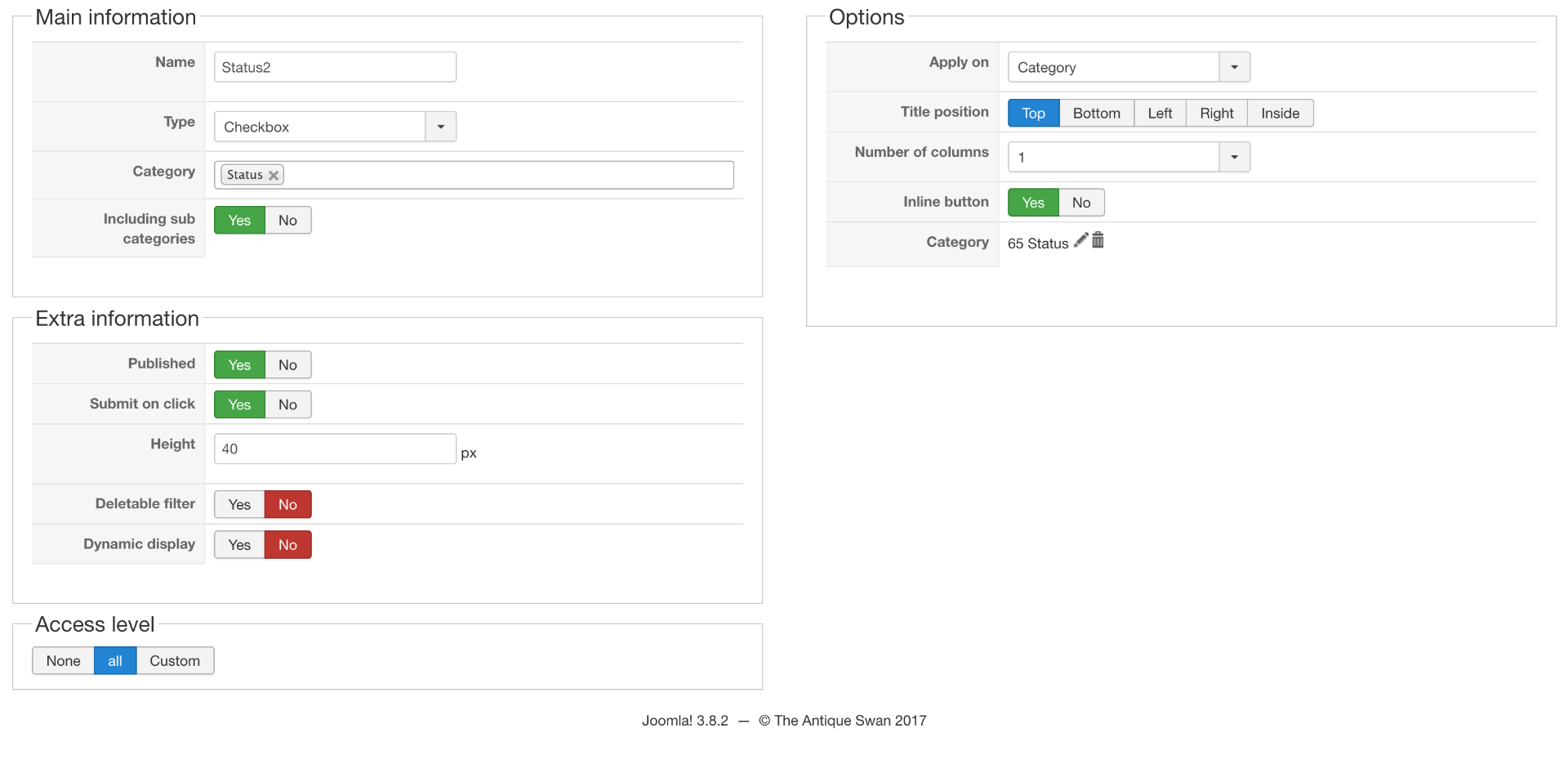Open the Type dropdown showing Checkbox
This screenshot has height=764, width=1568.
(x=440, y=127)
